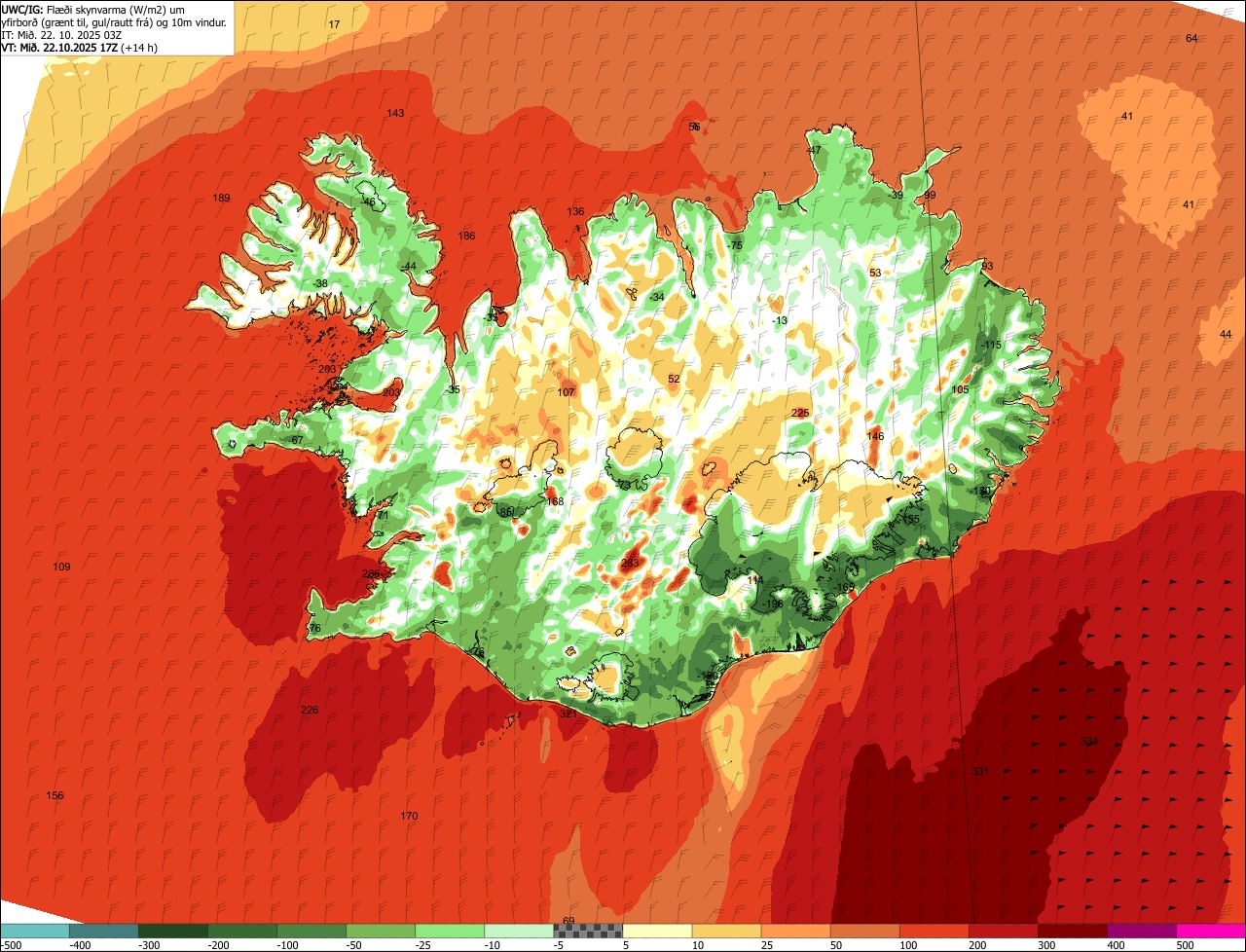
Task: Click the sea value '109' on the left
Action: point(62,567)
